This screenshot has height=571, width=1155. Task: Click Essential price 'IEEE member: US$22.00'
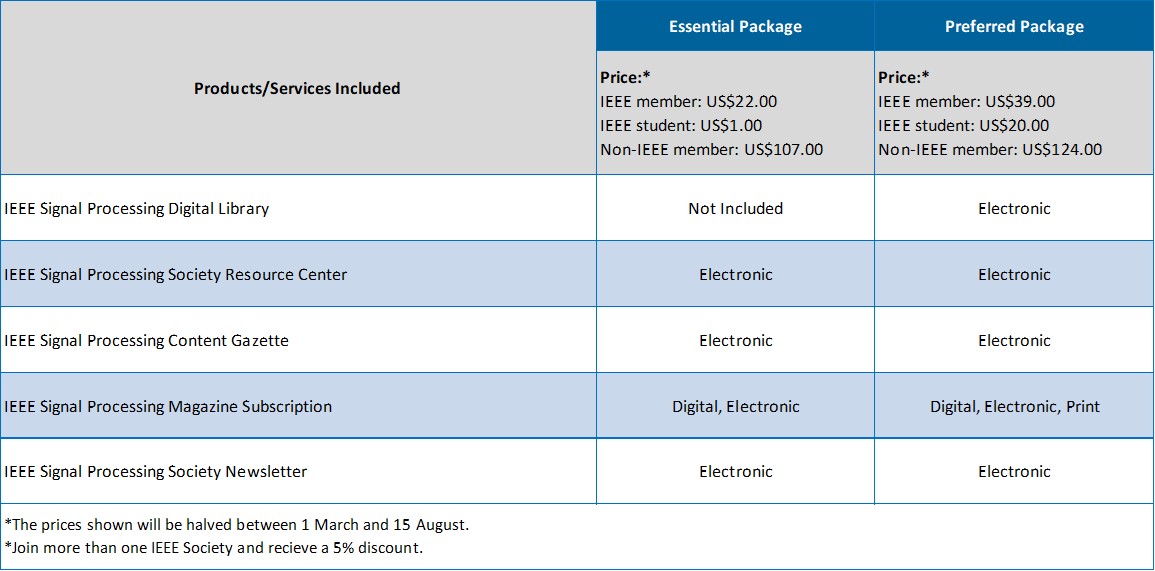pos(689,102)
